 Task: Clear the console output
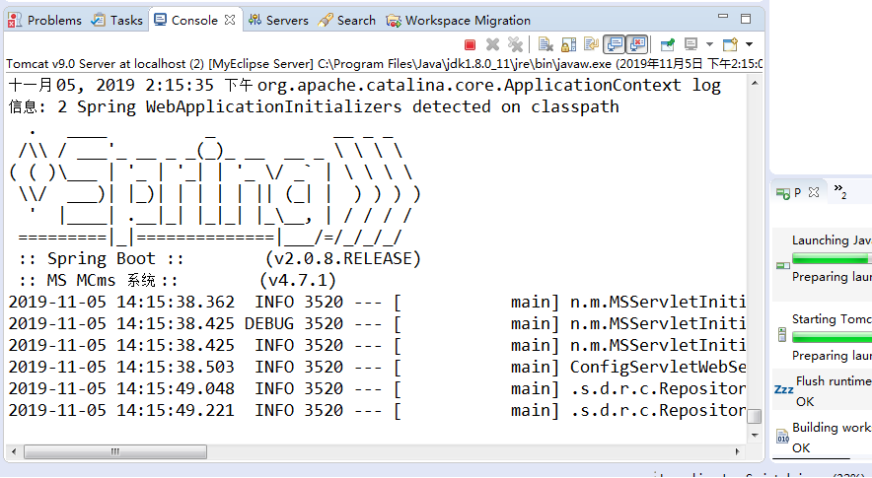546,44
